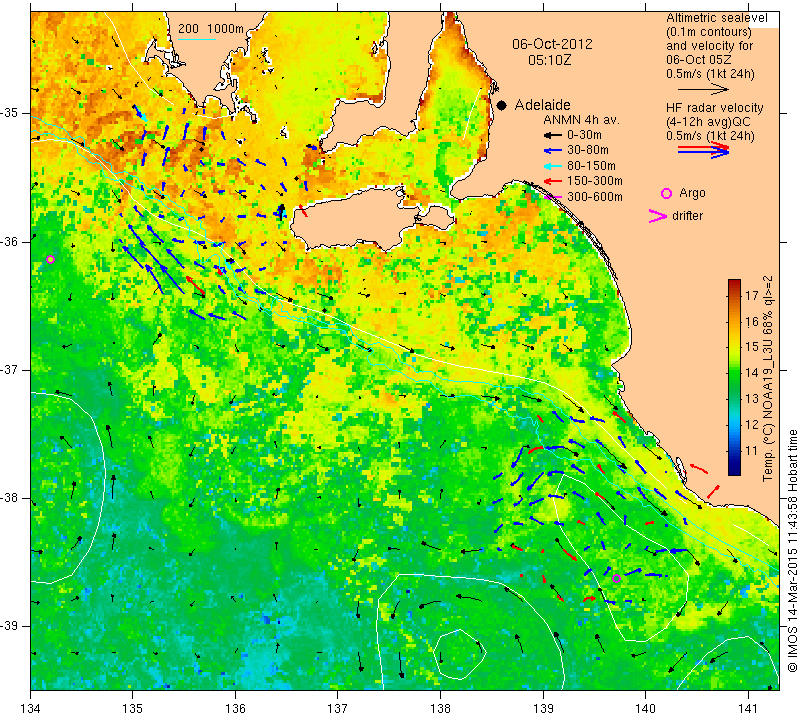
Task: Click the latitude axis label '-35'
Action: 11,113
